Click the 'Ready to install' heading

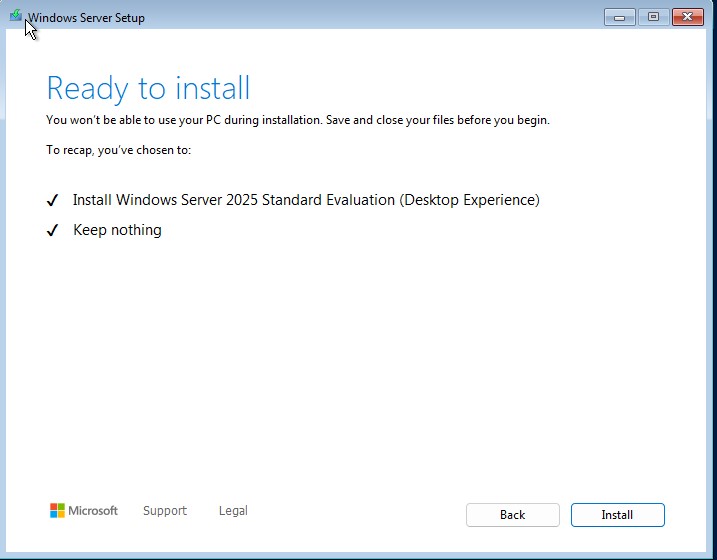tap(148, 88)
